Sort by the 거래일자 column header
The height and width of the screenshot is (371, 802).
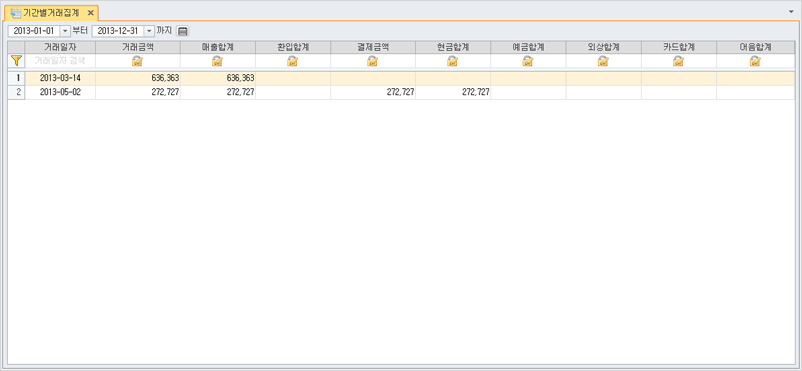pos(60,48)
